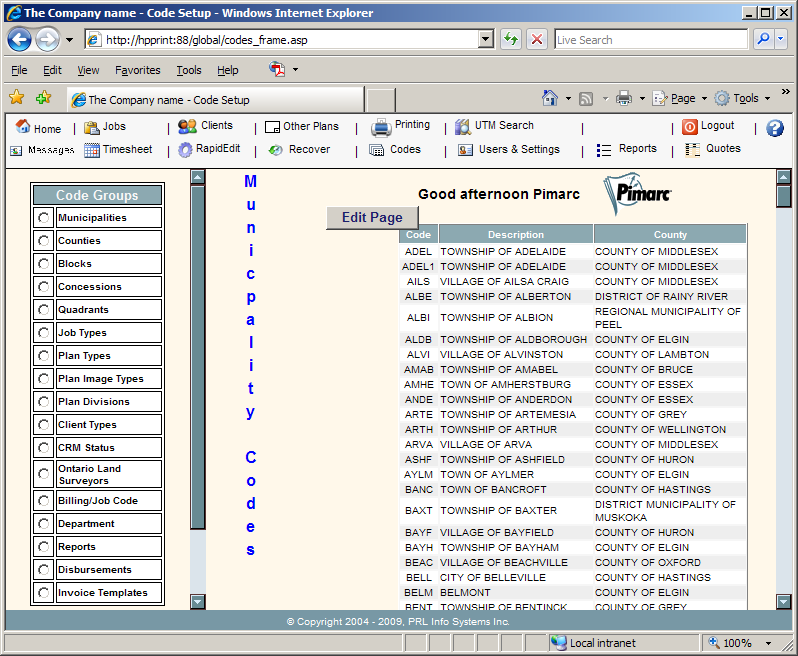Image resolution: width=798 pixels, height=656 pixels.
Task: Open the search provider dropdown arrow
Action: click(781, 39)
